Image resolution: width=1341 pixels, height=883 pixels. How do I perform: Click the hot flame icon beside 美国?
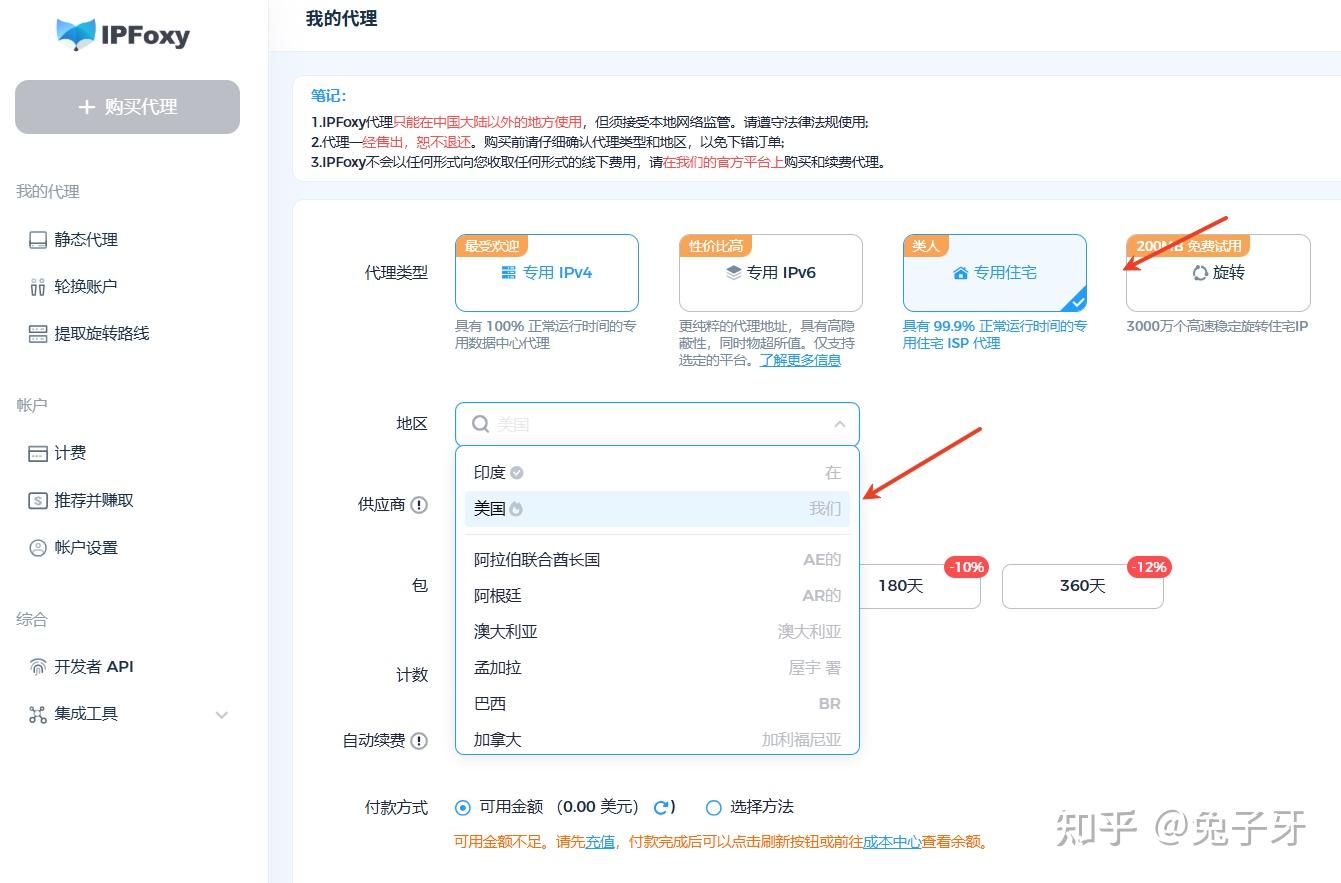(516, 509)
